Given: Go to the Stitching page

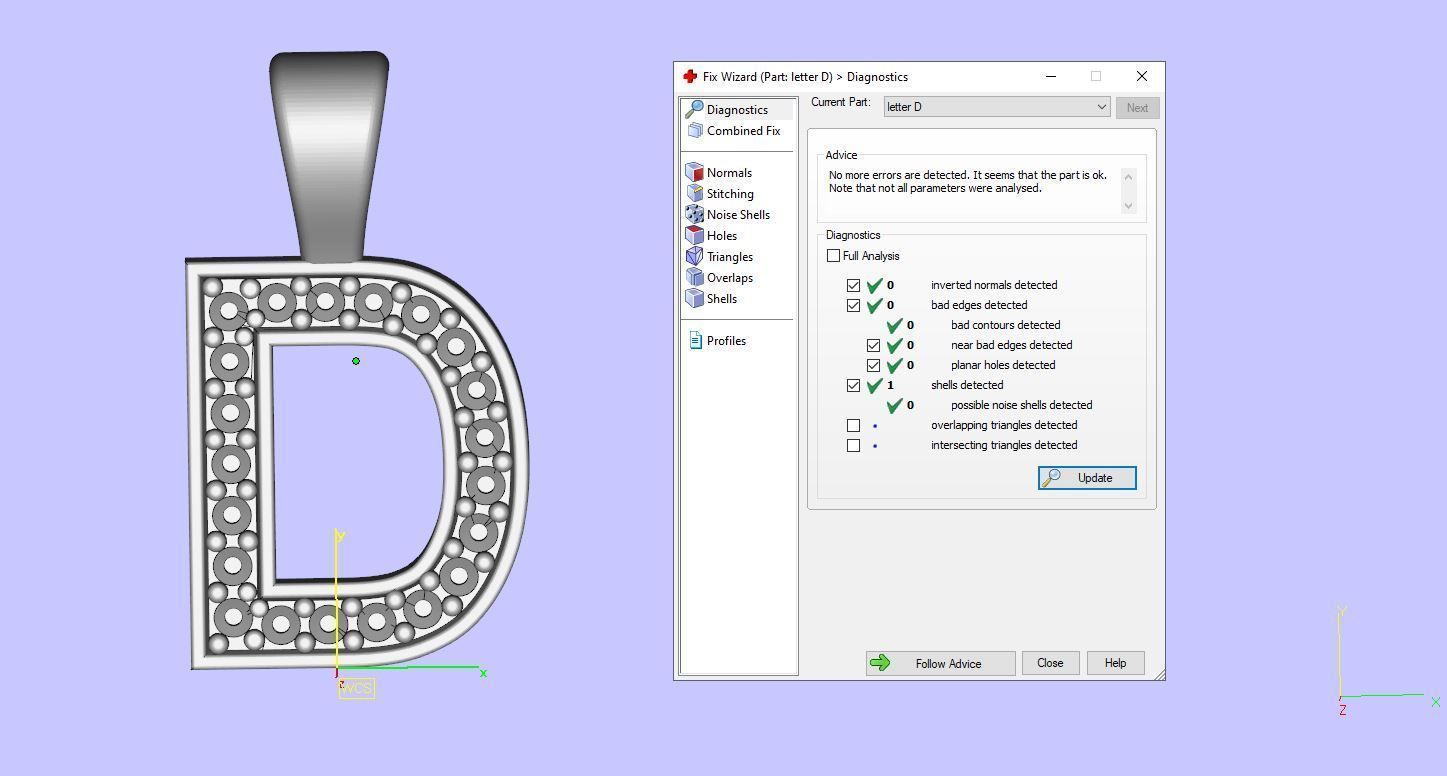Looking at the screenshot, I should (730, 194).
